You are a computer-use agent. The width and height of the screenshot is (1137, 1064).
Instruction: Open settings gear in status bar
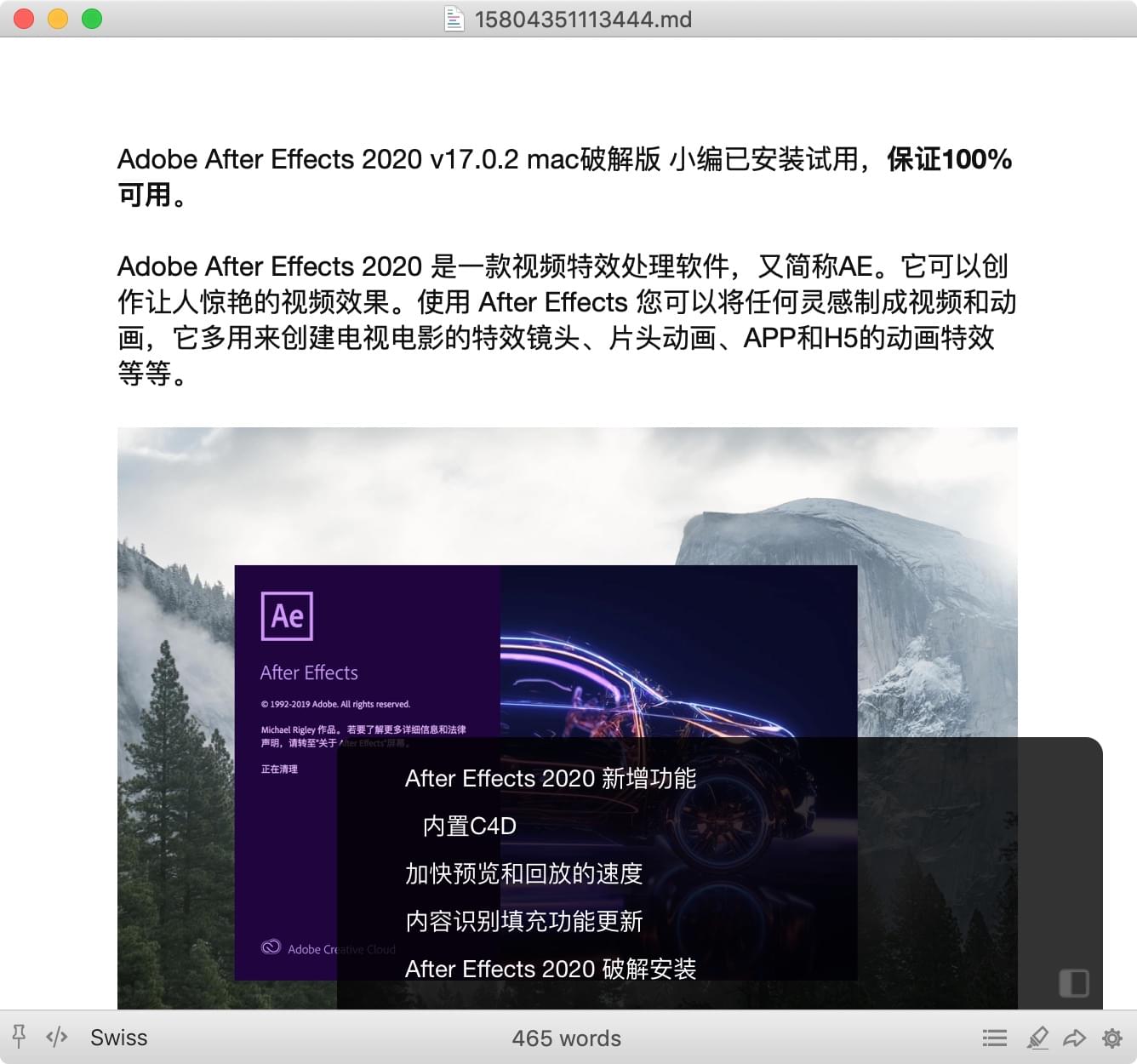pos(1112,1038)
